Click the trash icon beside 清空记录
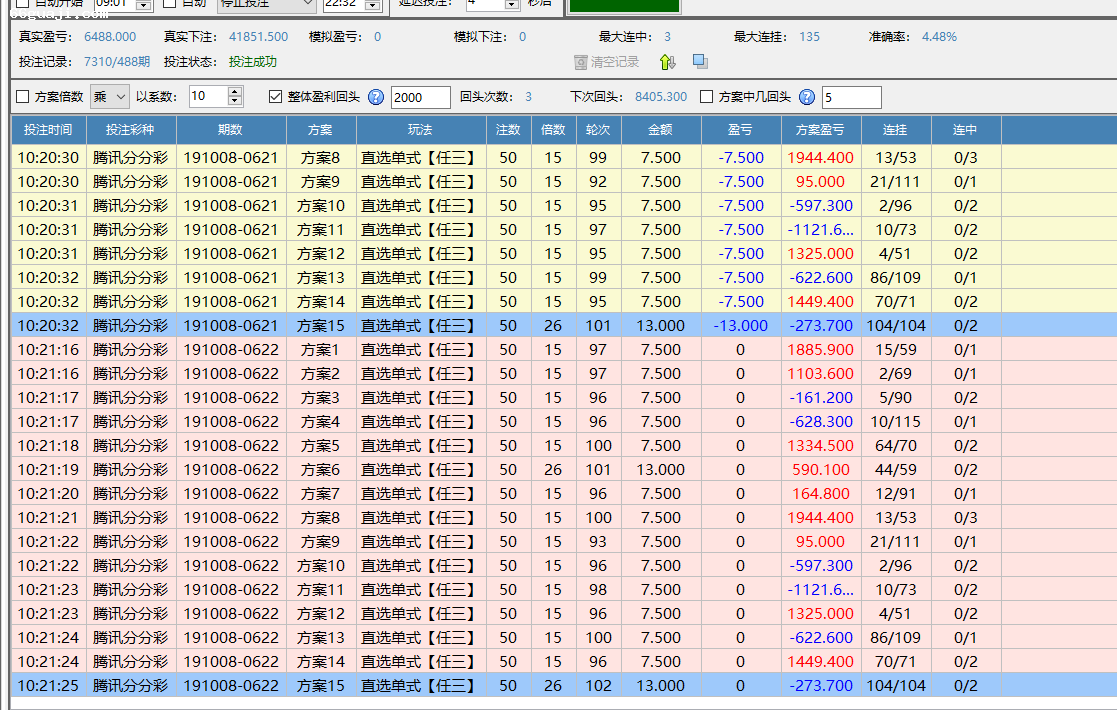This screenshot has width=1117, height=710. pos(581,63)
